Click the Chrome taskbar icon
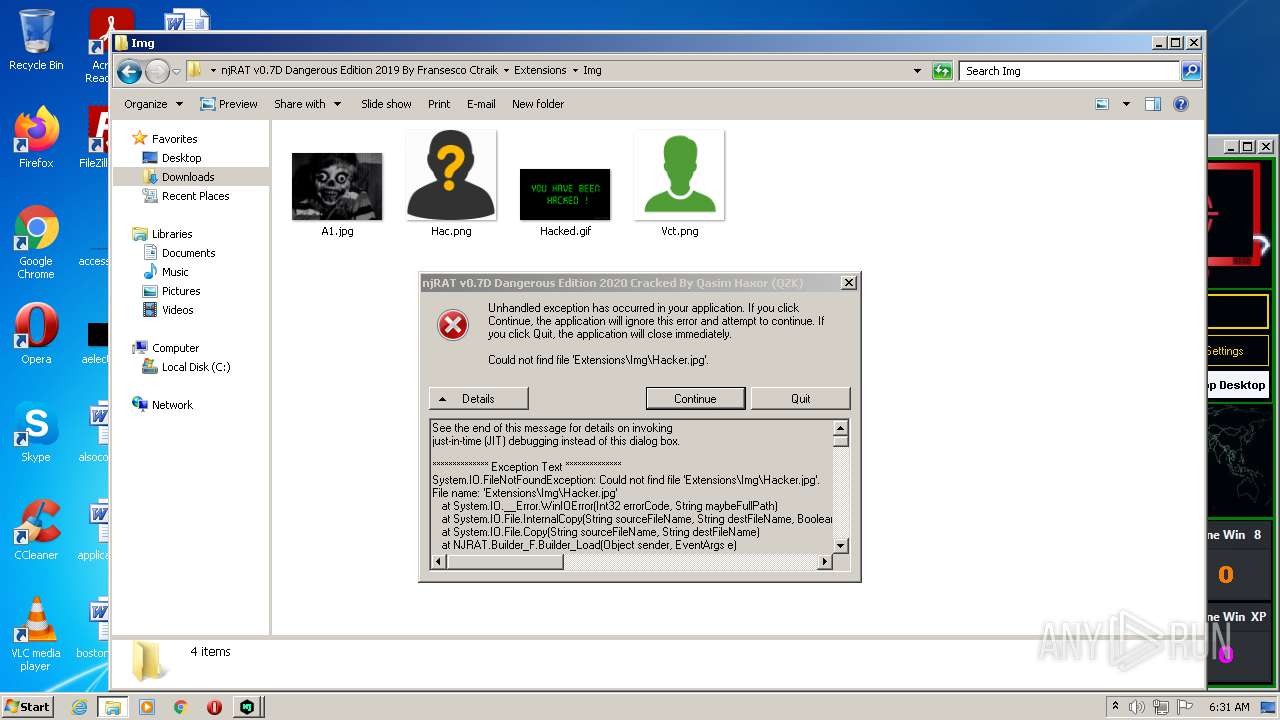Screen dimensions: 1280x720 pos(181,707)
